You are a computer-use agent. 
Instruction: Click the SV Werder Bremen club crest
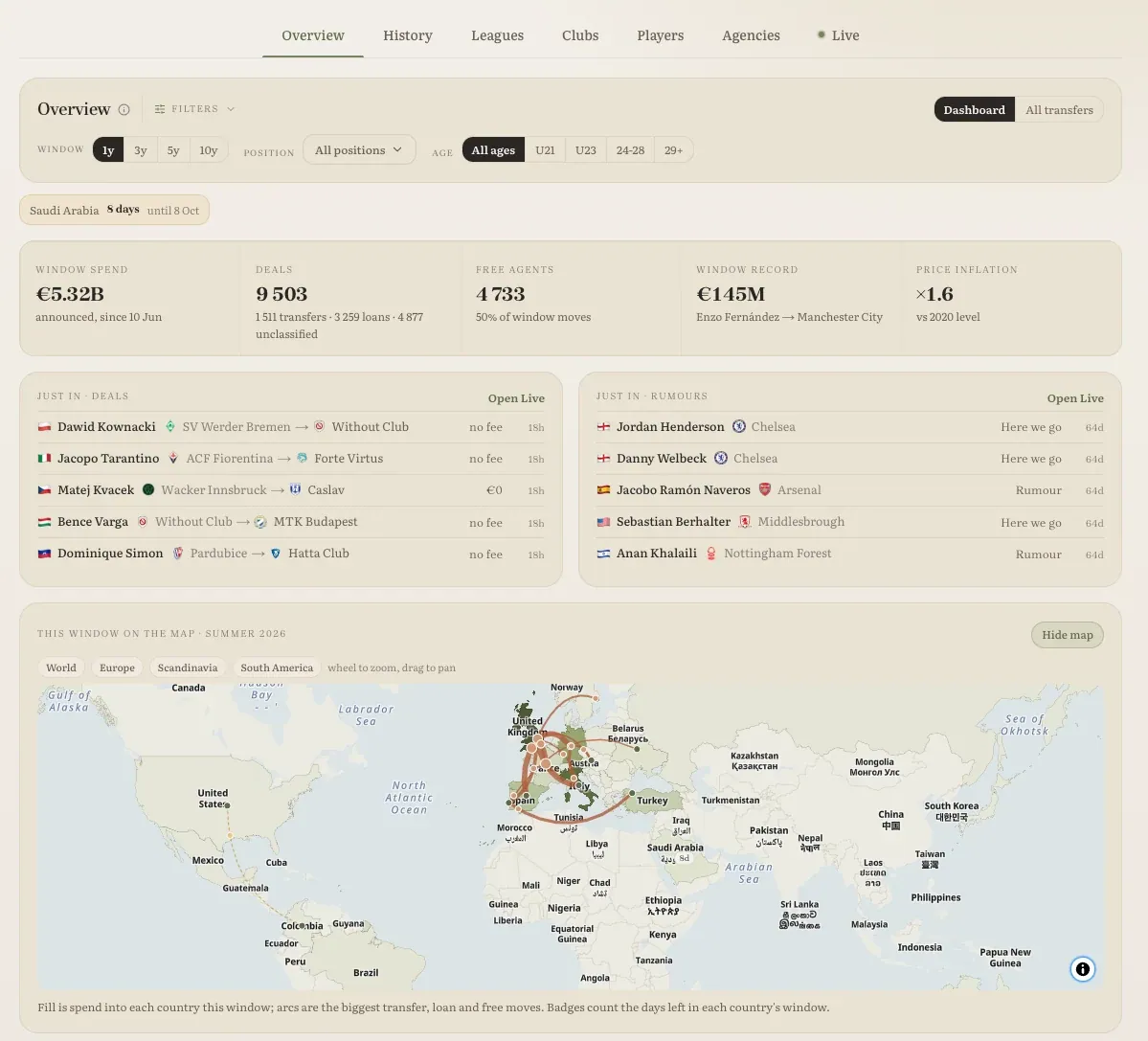tap(169, 426)
